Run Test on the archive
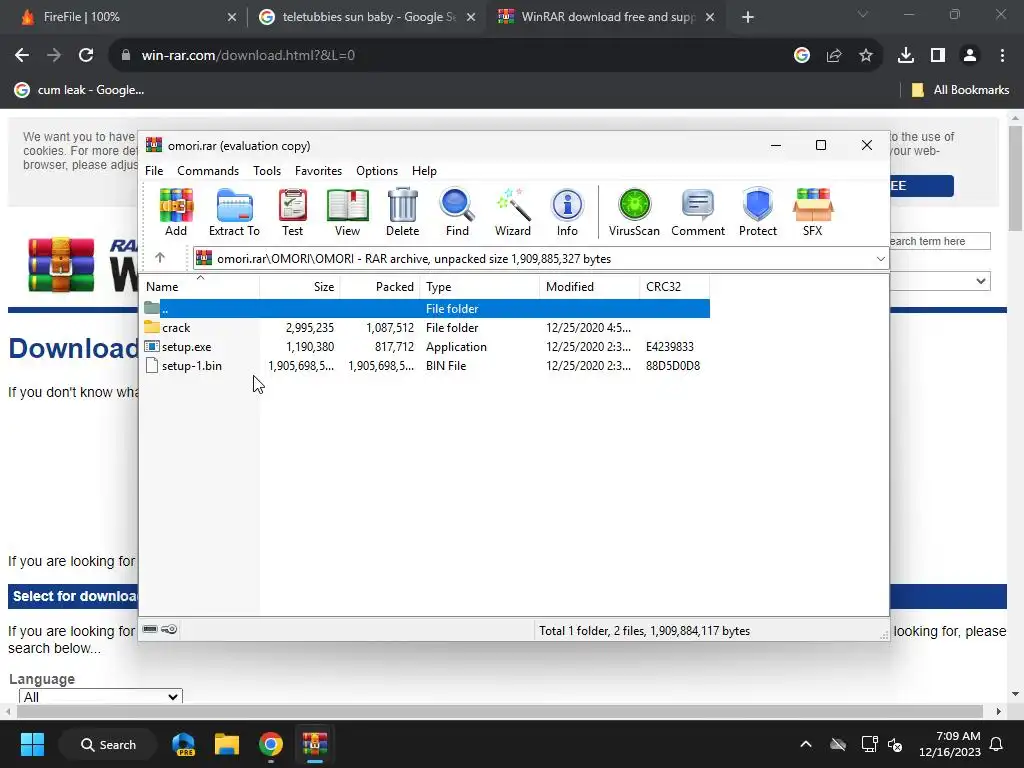Viewport: 1024px width, 768px height. click(293, 212)
